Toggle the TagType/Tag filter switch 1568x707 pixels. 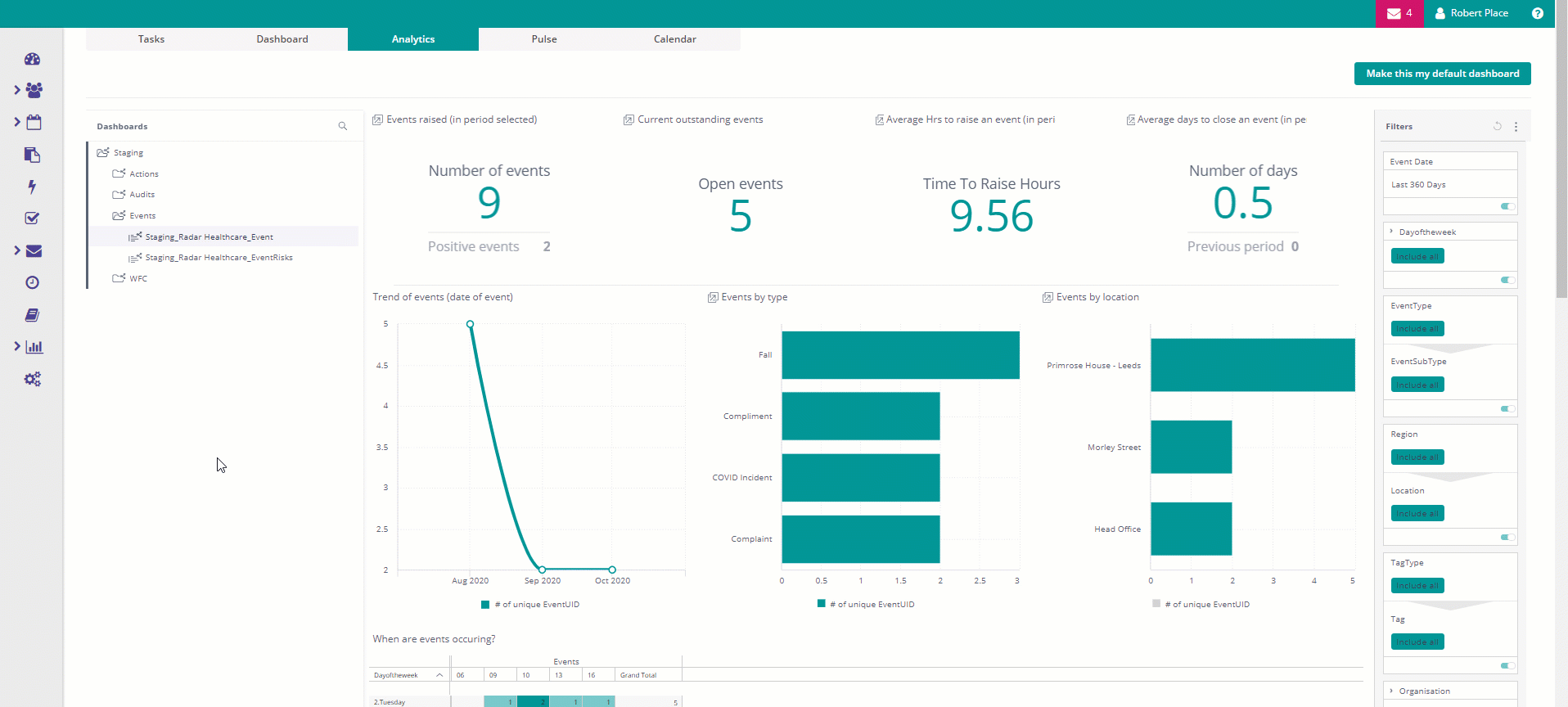[1507, 665]
